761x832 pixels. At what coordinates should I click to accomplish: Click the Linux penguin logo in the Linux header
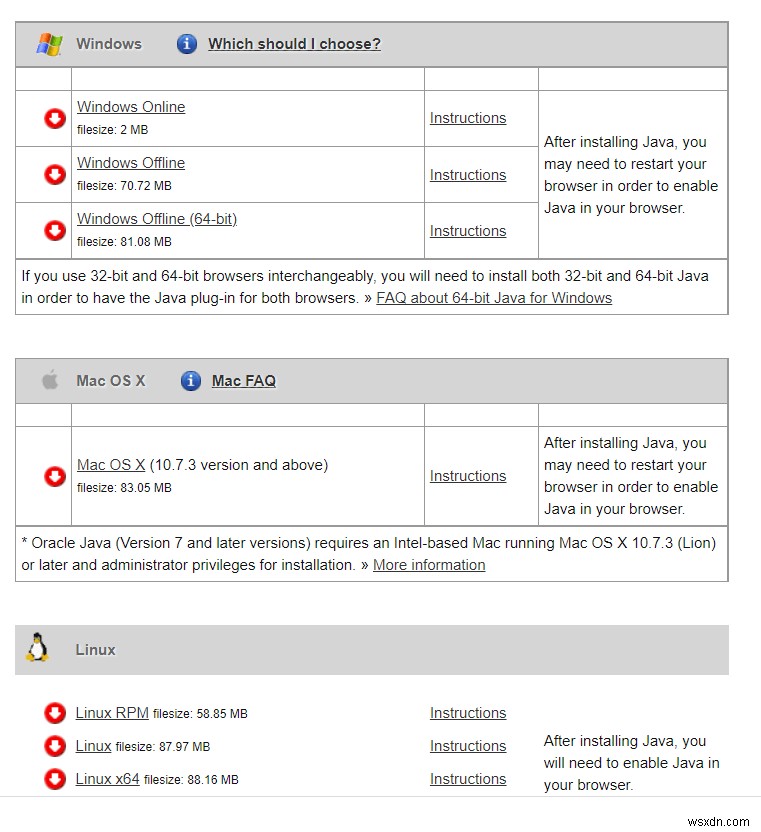39,649
